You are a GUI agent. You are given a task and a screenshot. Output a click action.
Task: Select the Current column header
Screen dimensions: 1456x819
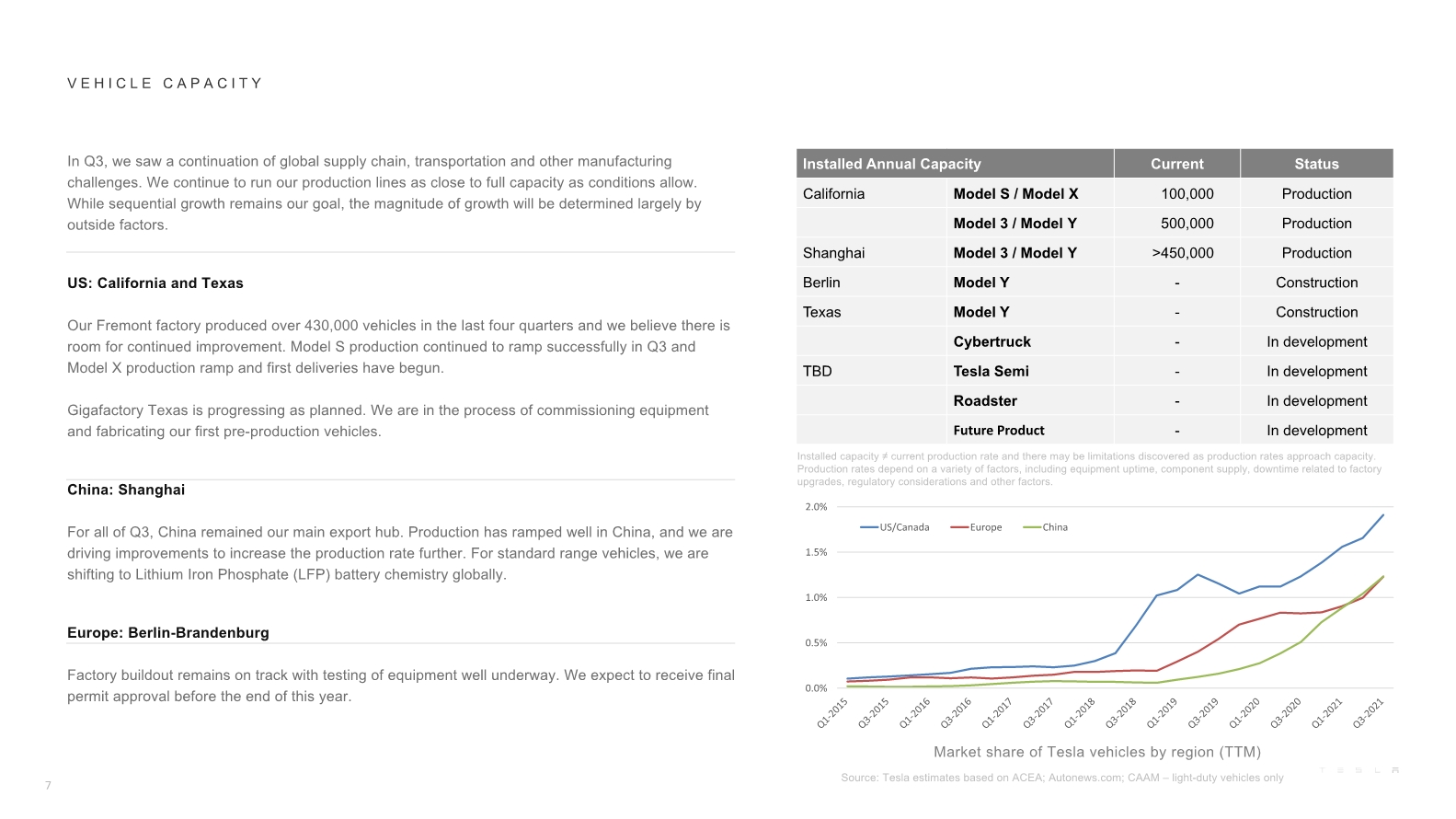(1177, 164)
